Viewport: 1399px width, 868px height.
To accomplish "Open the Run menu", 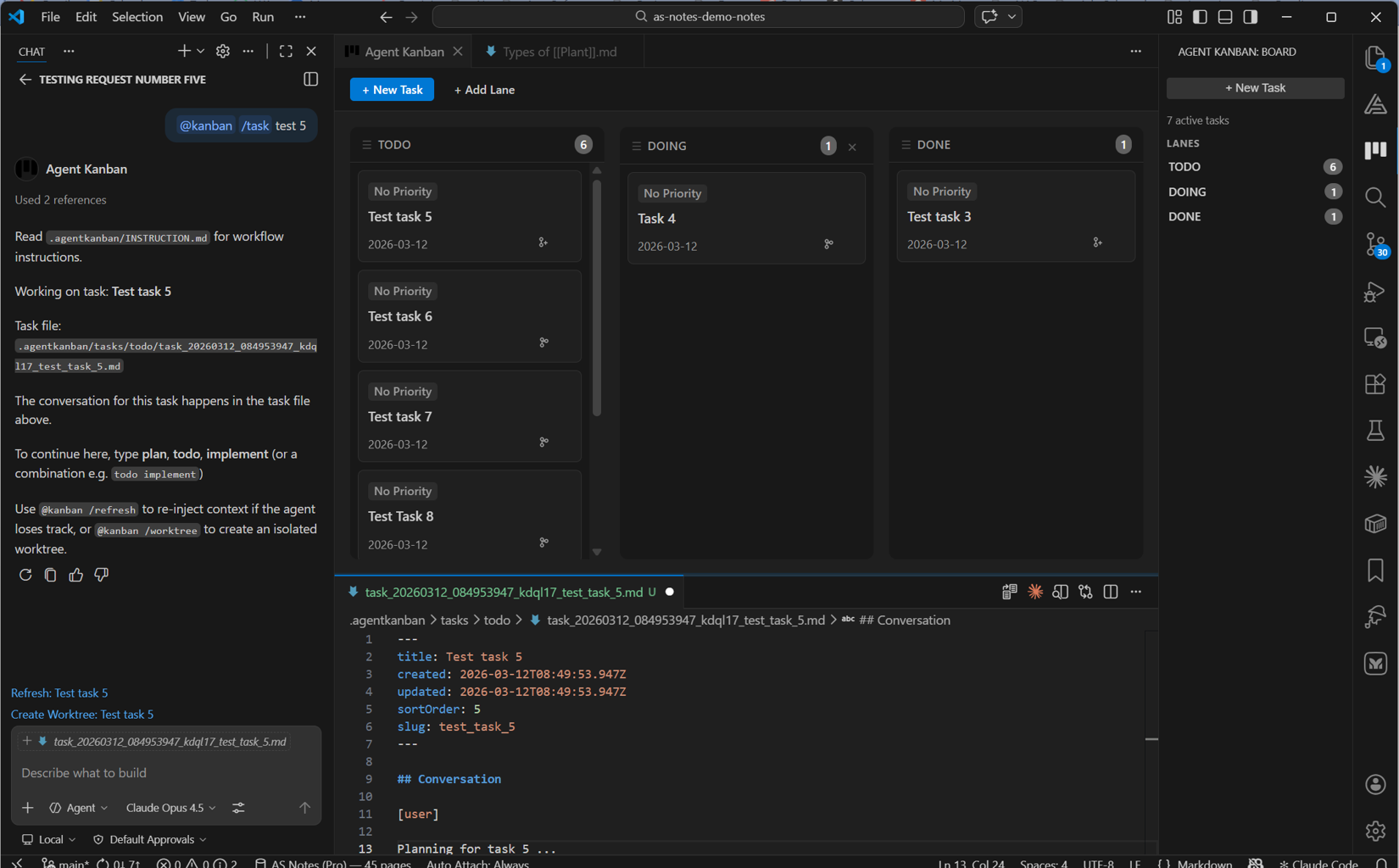I will tap(262, 16).
